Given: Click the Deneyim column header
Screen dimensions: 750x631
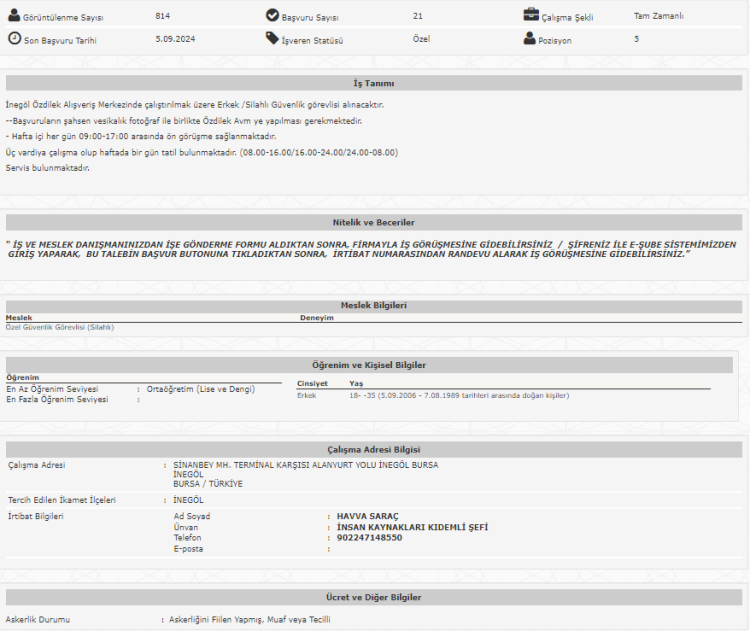Looking at the screenshot, I should 316,317.
